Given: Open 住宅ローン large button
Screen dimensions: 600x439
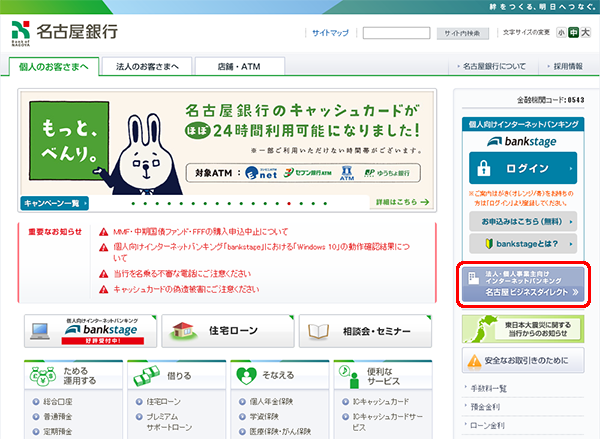Looking at the screenshot, I should (228, 331).
